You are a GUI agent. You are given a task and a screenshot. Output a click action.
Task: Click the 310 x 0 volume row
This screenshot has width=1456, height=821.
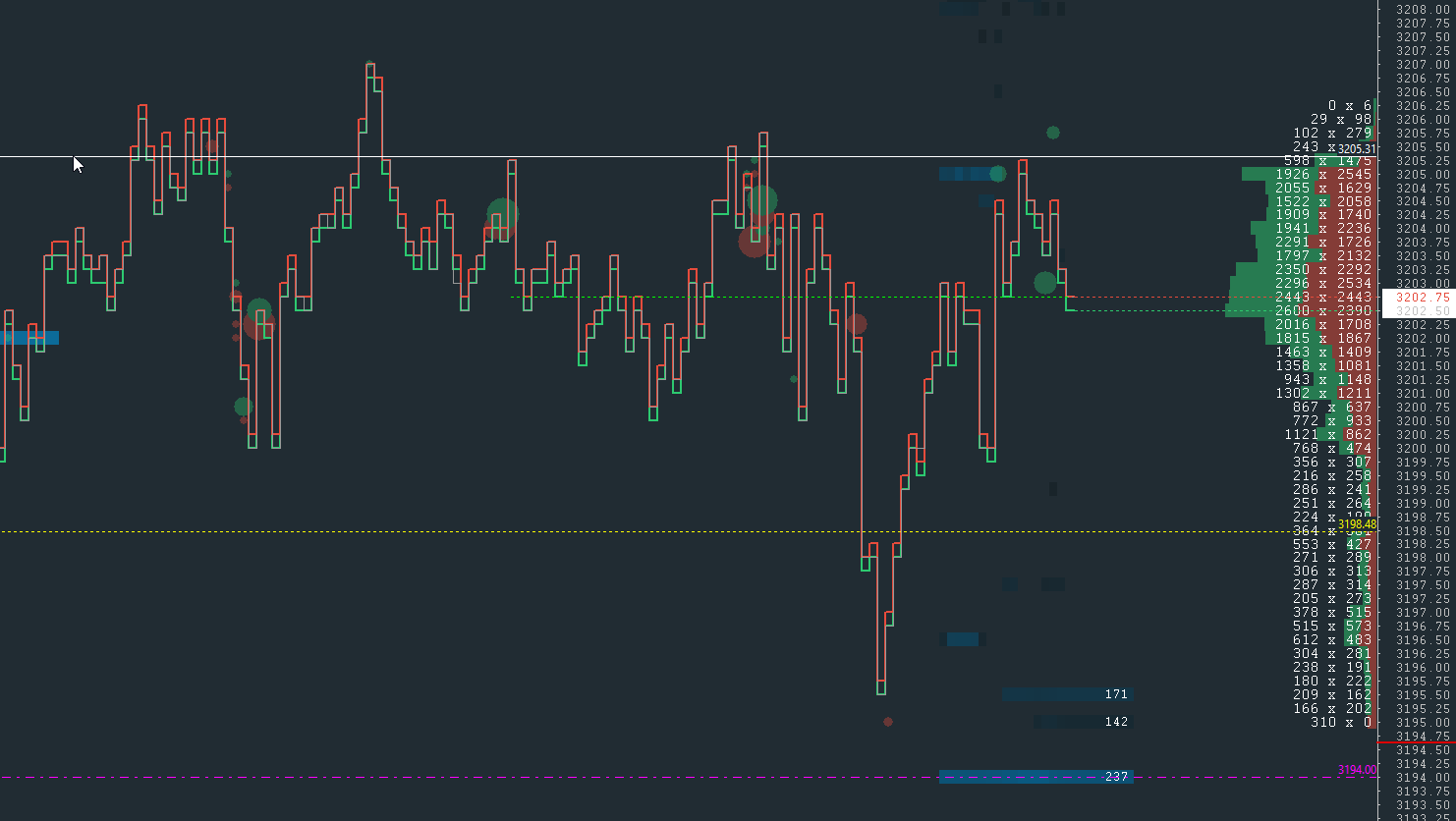(x=1341, y=722)
